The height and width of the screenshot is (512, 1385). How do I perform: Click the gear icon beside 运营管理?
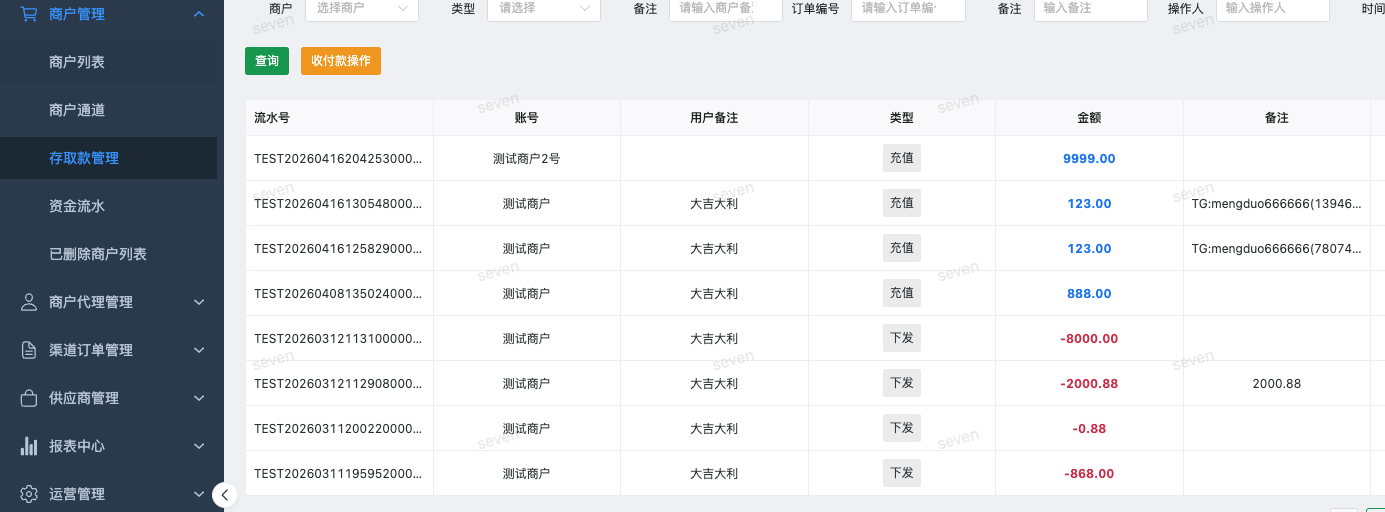[29, 494]
